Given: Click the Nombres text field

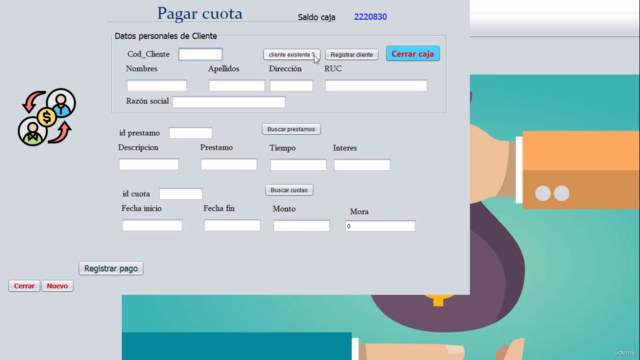Looking at the screenshot, I should [x=157, y=86].
